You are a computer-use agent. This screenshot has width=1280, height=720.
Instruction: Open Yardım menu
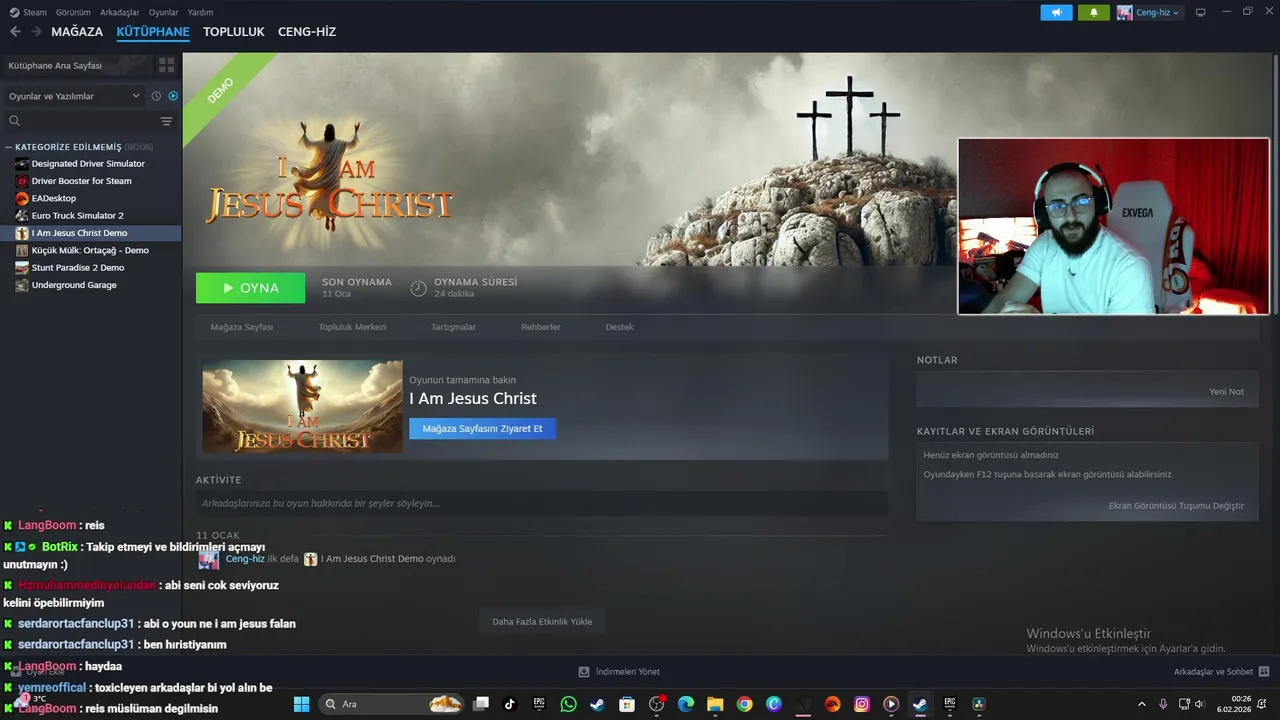200,12
